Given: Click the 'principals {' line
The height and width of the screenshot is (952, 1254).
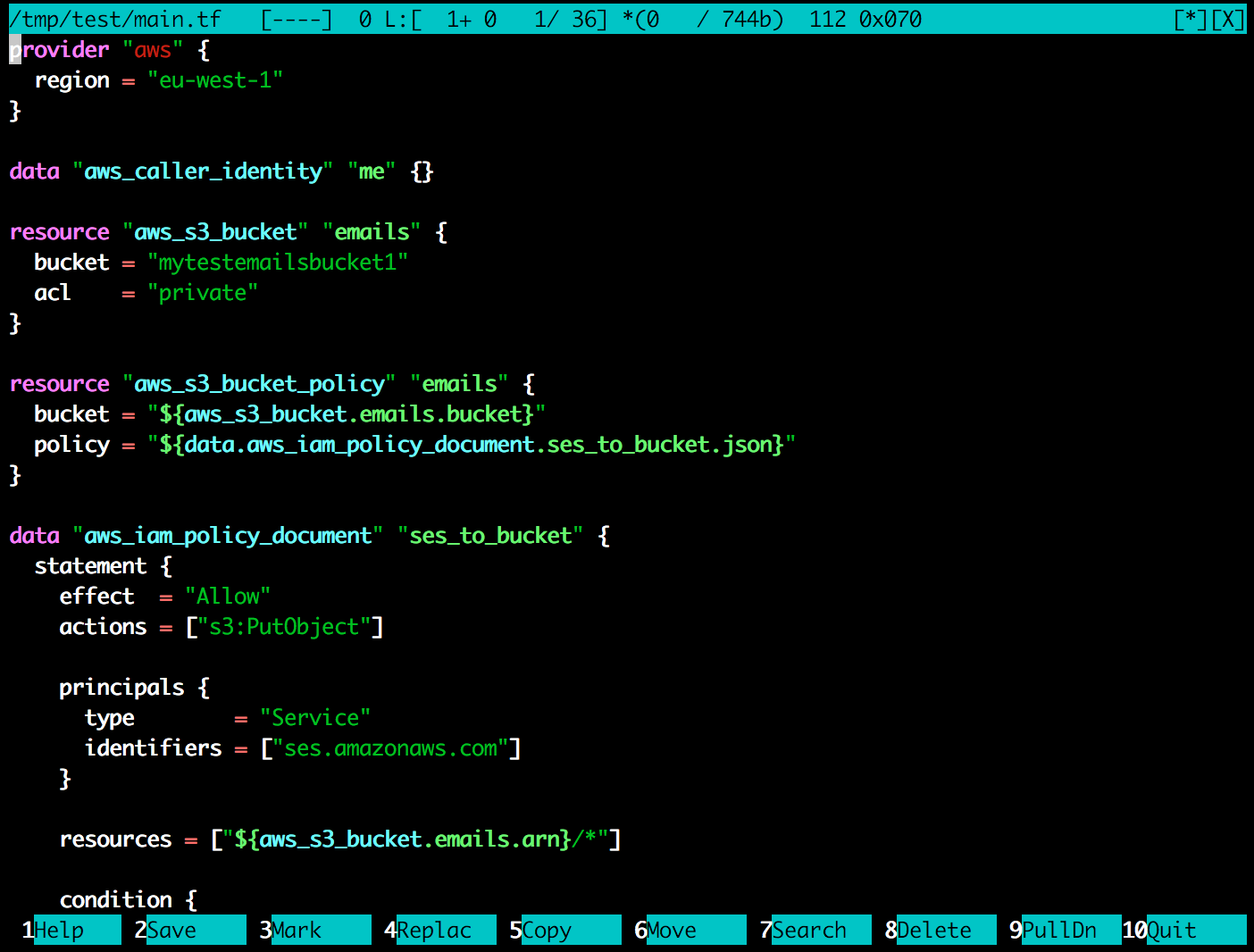Looking at the screenshot, I should (x=134, y=688).
